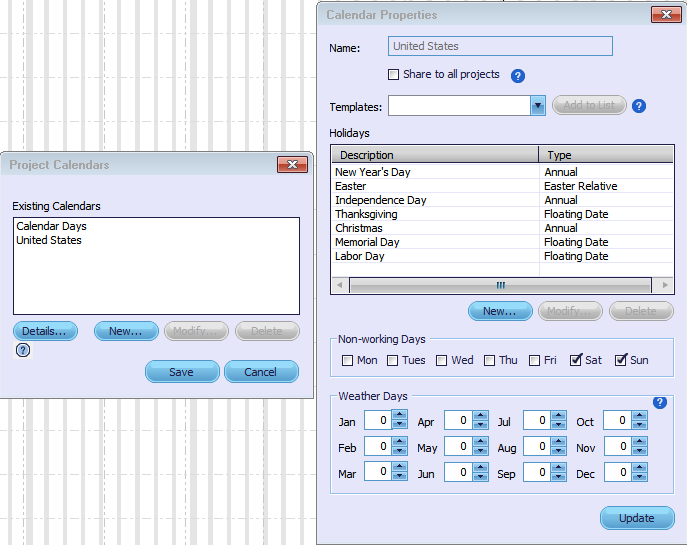687x545 pixels.
Task: Select New Year's Day holiday row
Action: [502, 172]
